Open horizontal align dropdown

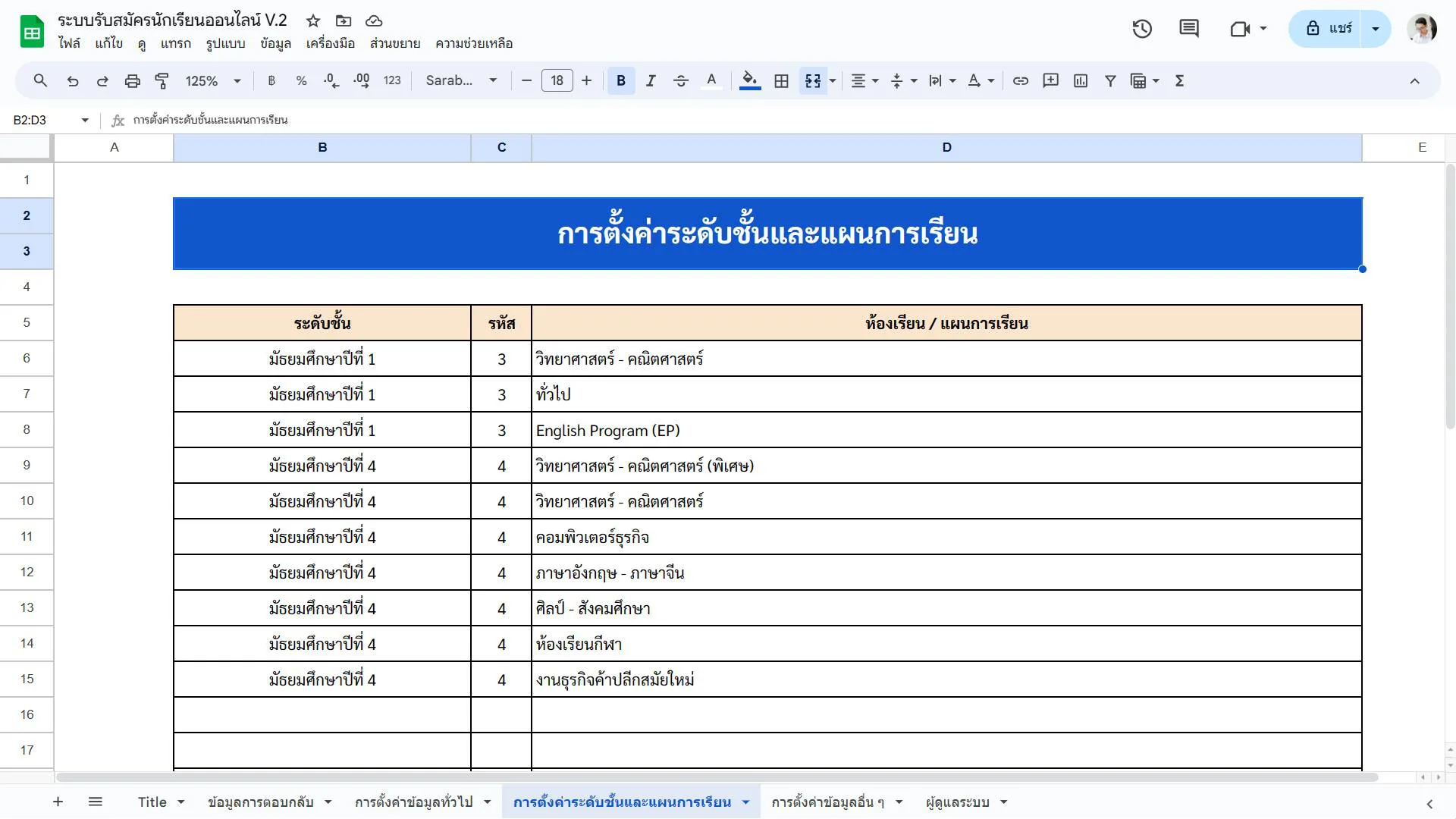click(x=864, y=80)
